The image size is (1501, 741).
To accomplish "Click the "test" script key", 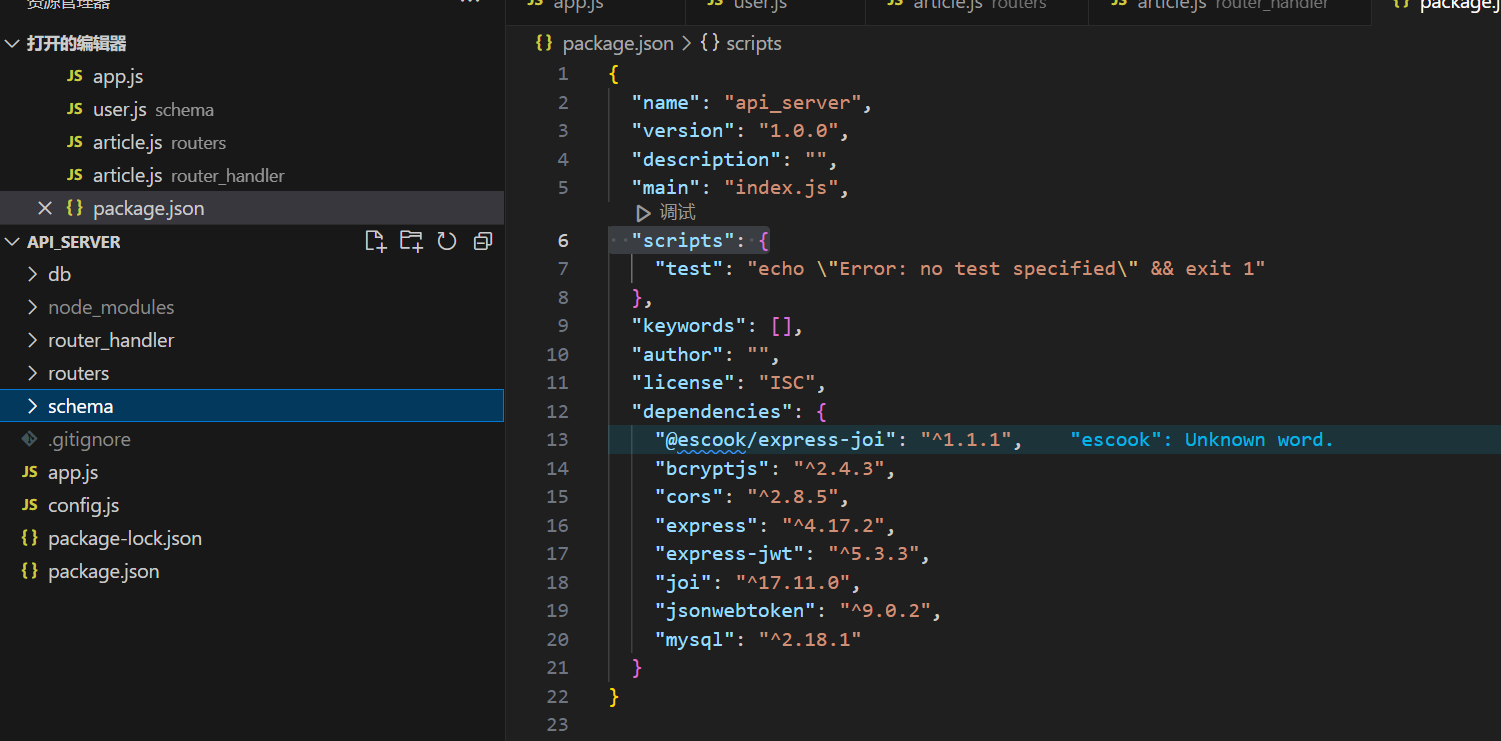I will point(689,268).
